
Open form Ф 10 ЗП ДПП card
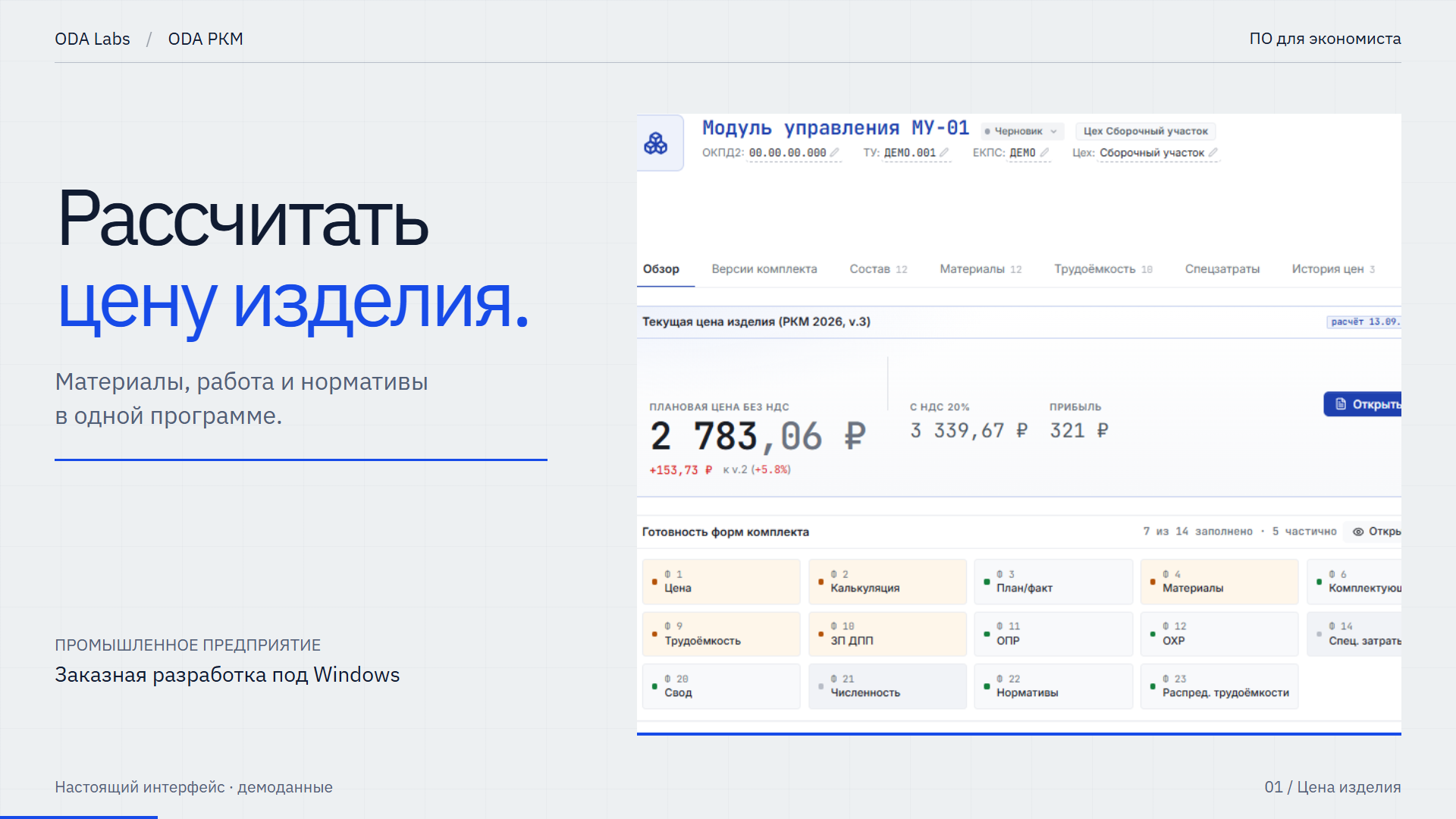pos(887,634)
